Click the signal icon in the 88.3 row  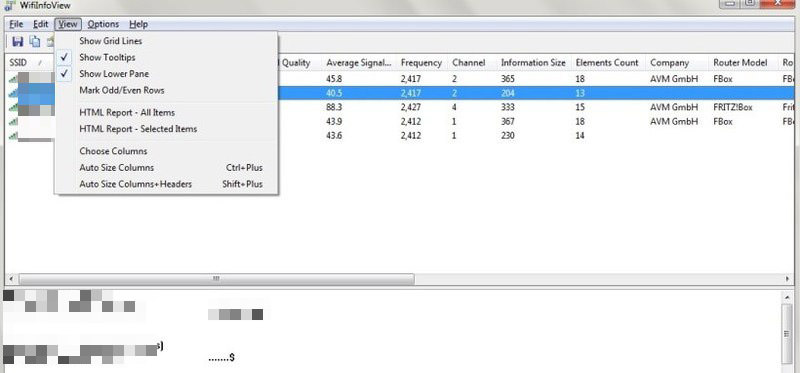(13, 108)
